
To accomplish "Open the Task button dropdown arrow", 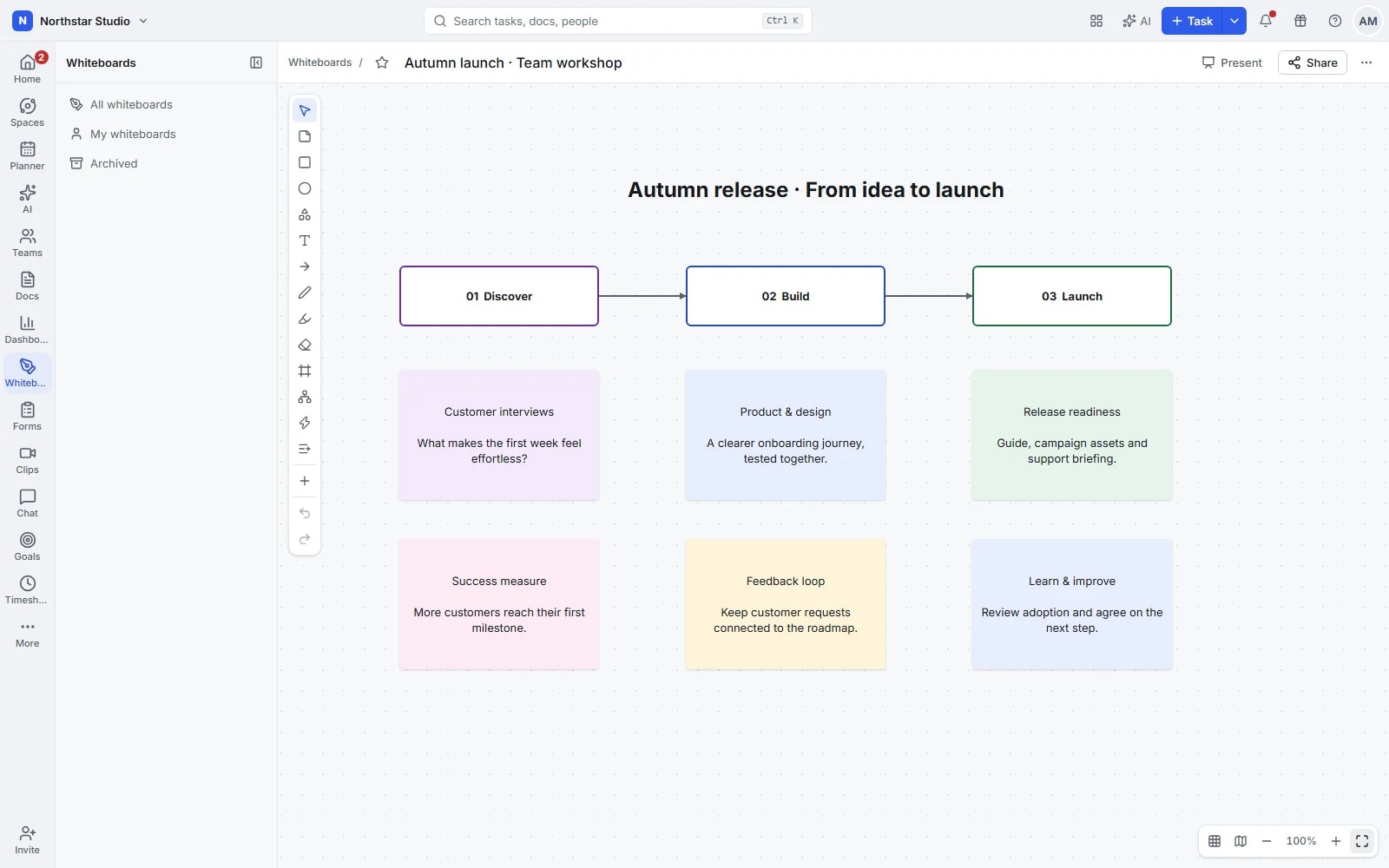I will coord(1234,21).
